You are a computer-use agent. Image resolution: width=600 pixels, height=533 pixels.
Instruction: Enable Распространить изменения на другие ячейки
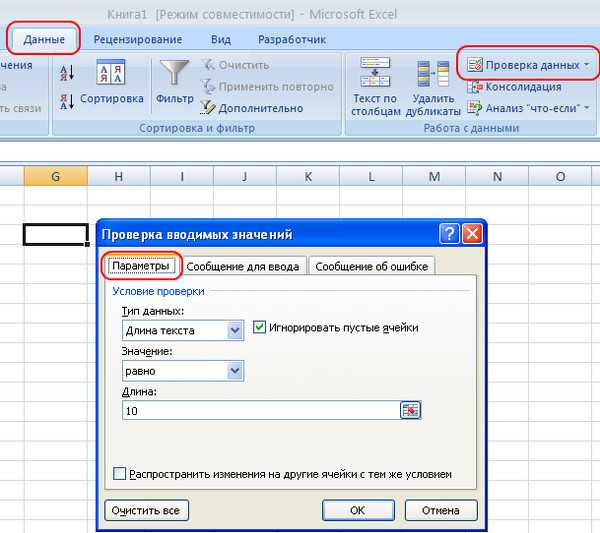click(x=119, y=474)
